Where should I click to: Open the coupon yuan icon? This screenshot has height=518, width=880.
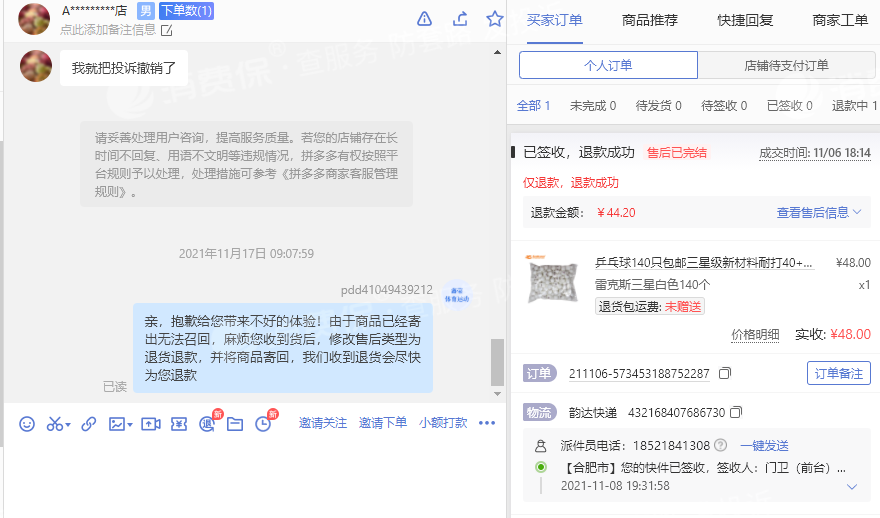tap(179, 424)
